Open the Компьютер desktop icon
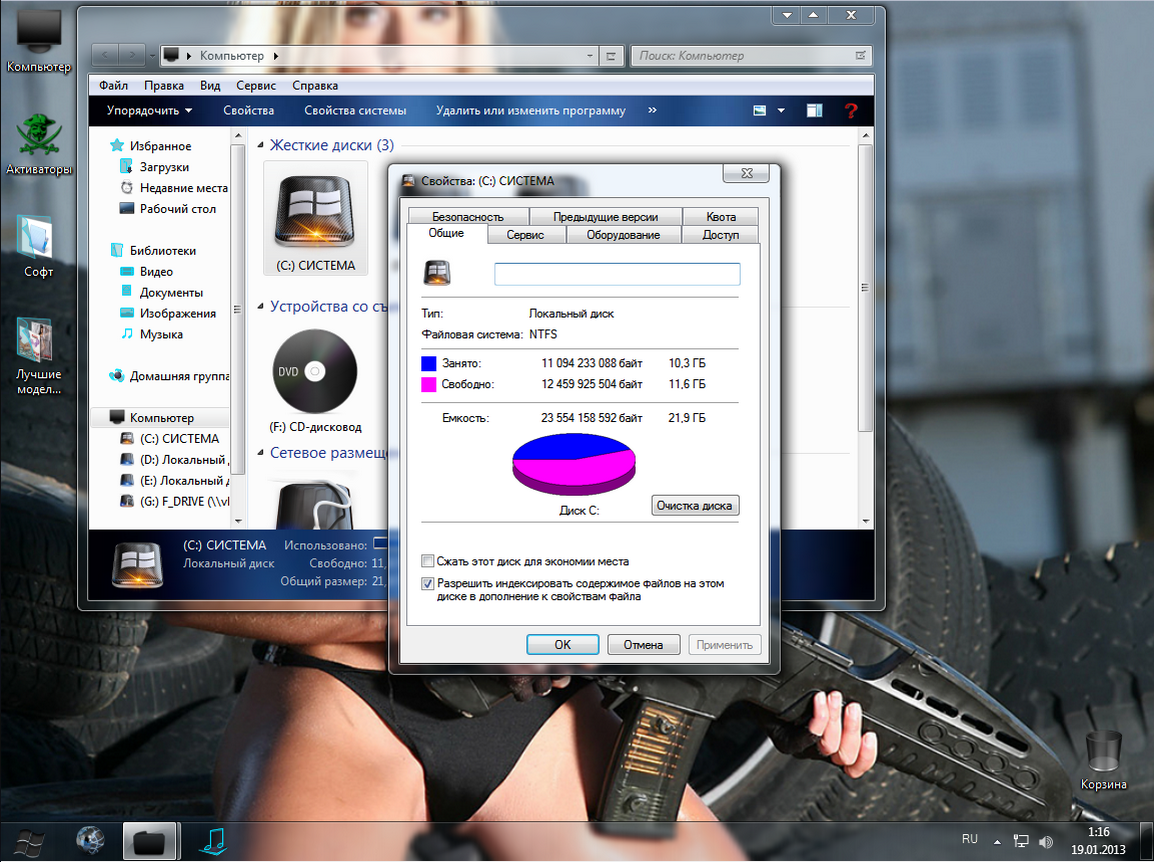 (x=38, y=40)
